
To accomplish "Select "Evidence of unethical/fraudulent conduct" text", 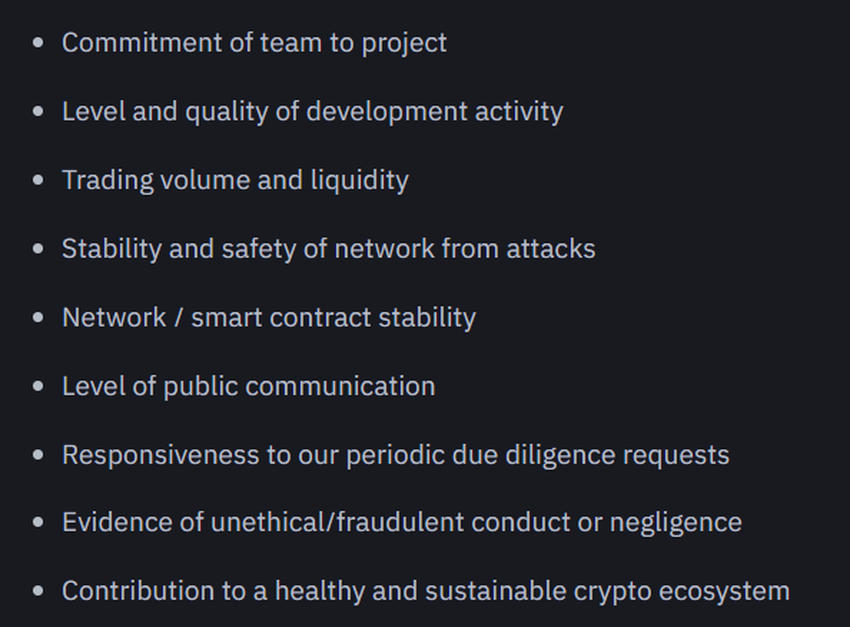I will 402,522.
